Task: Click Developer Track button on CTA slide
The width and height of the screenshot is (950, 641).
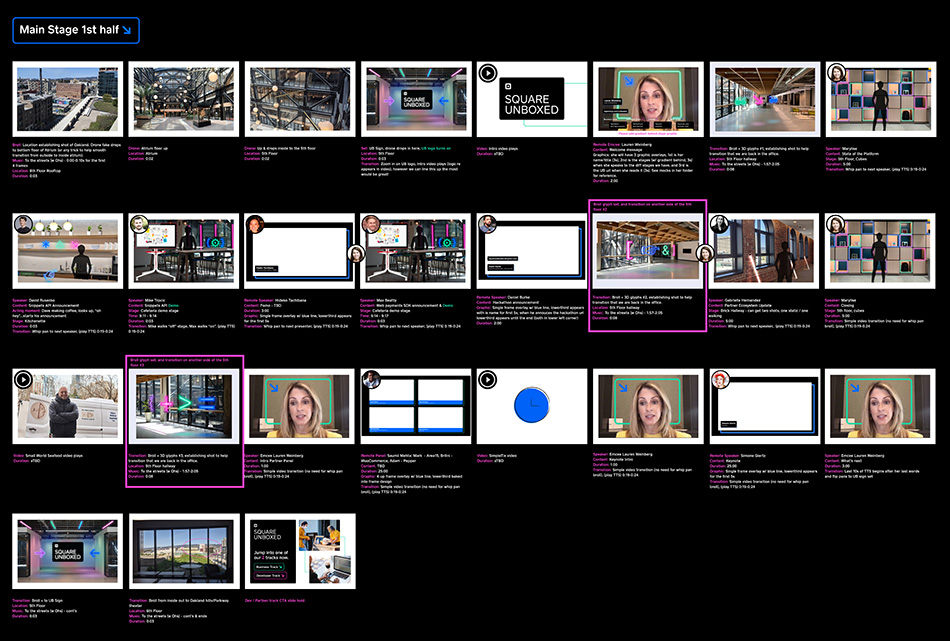Action: point(271,576)
